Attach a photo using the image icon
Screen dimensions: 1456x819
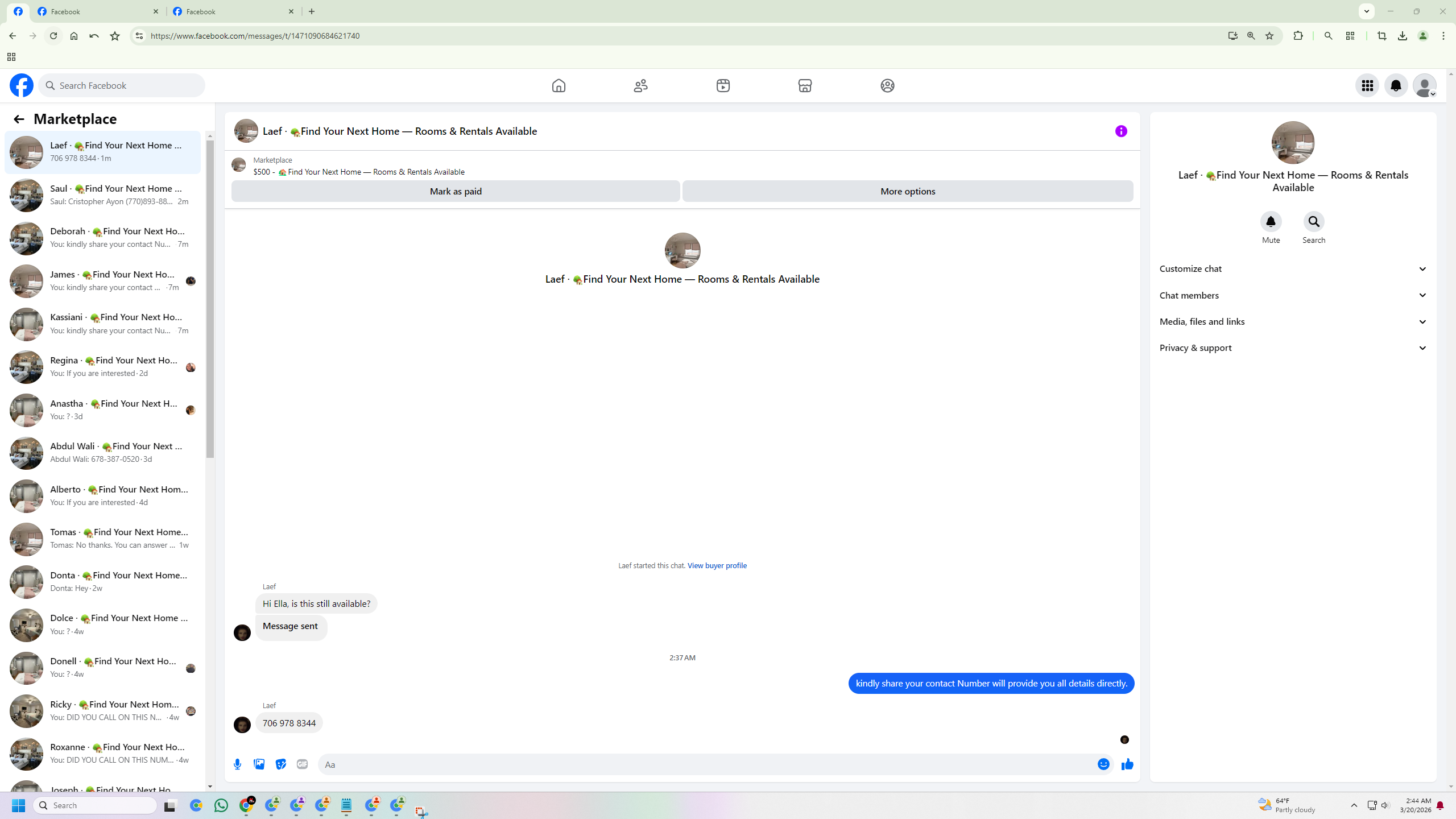tap(259, 764)
